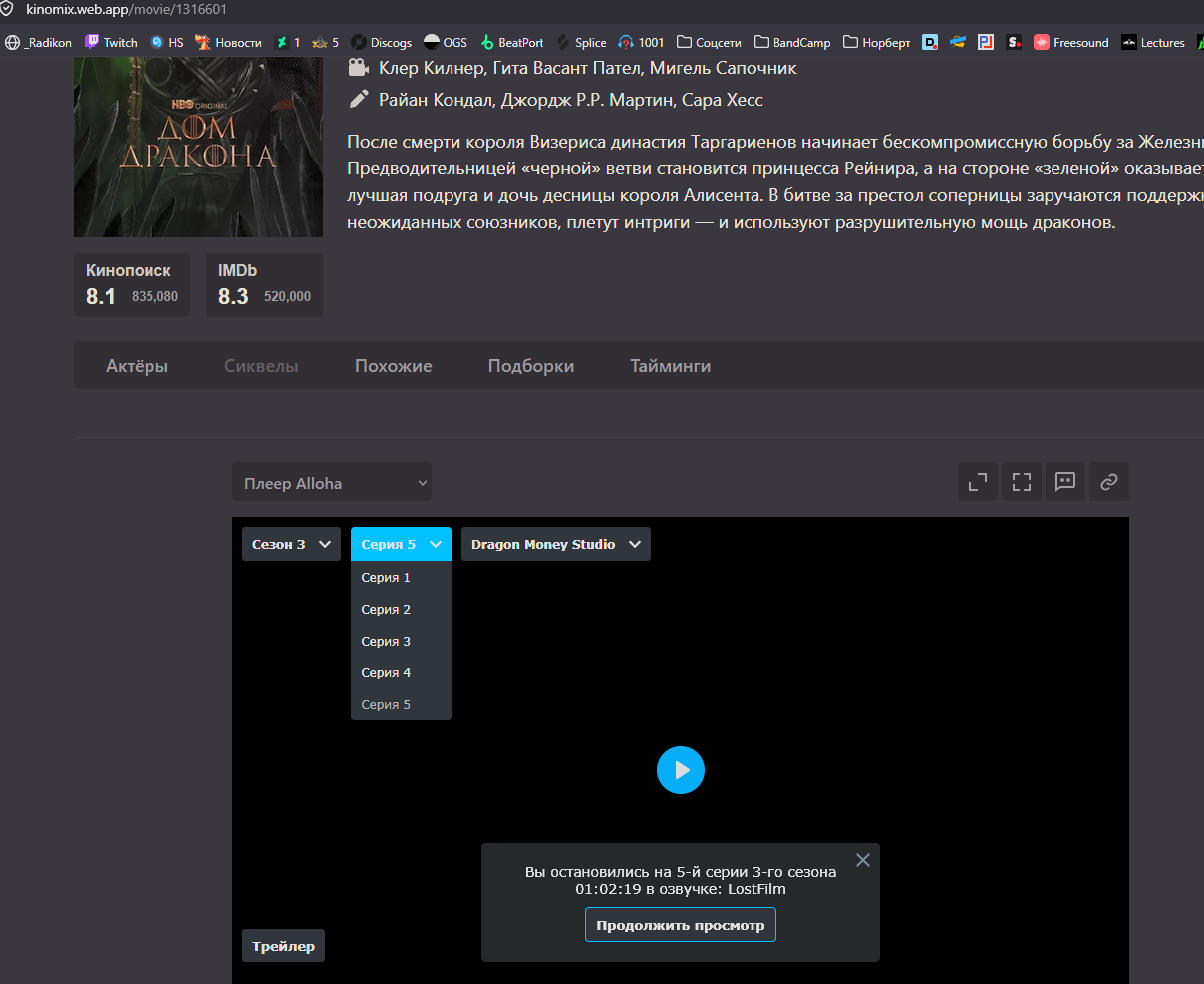Click the name Мигель Сапочник
The image size is (1204, 984).
click(723, 68)
